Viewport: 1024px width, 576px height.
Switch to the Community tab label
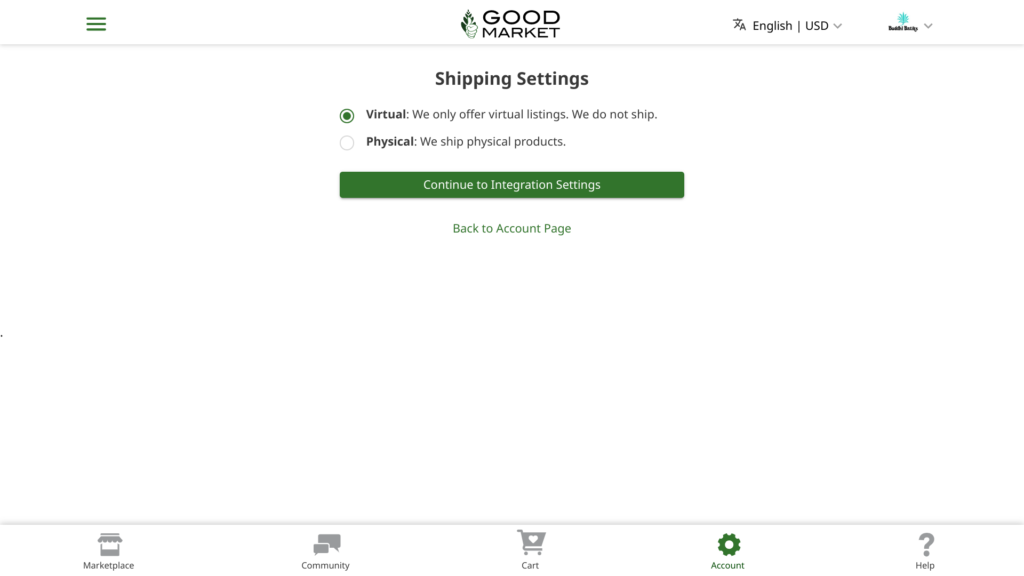(x=325, y=566)
